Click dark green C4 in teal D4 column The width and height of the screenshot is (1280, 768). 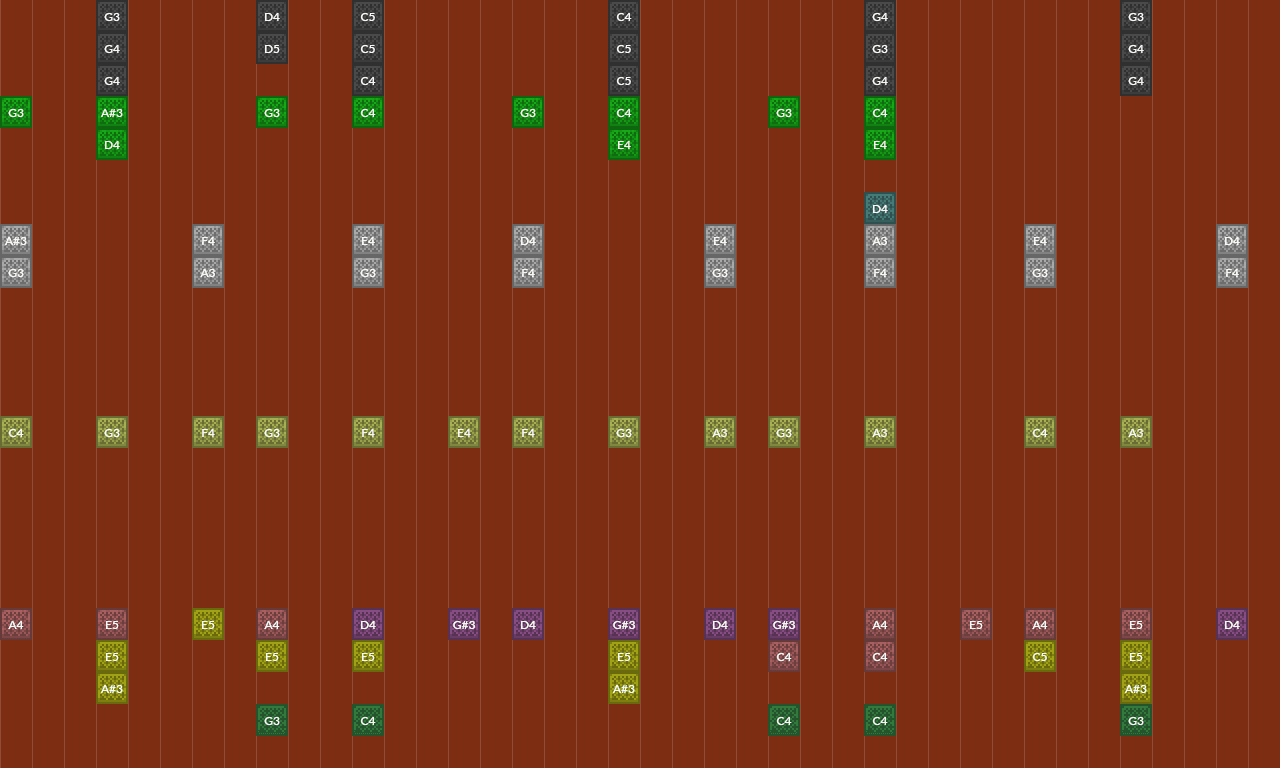[x=880, y=721]
